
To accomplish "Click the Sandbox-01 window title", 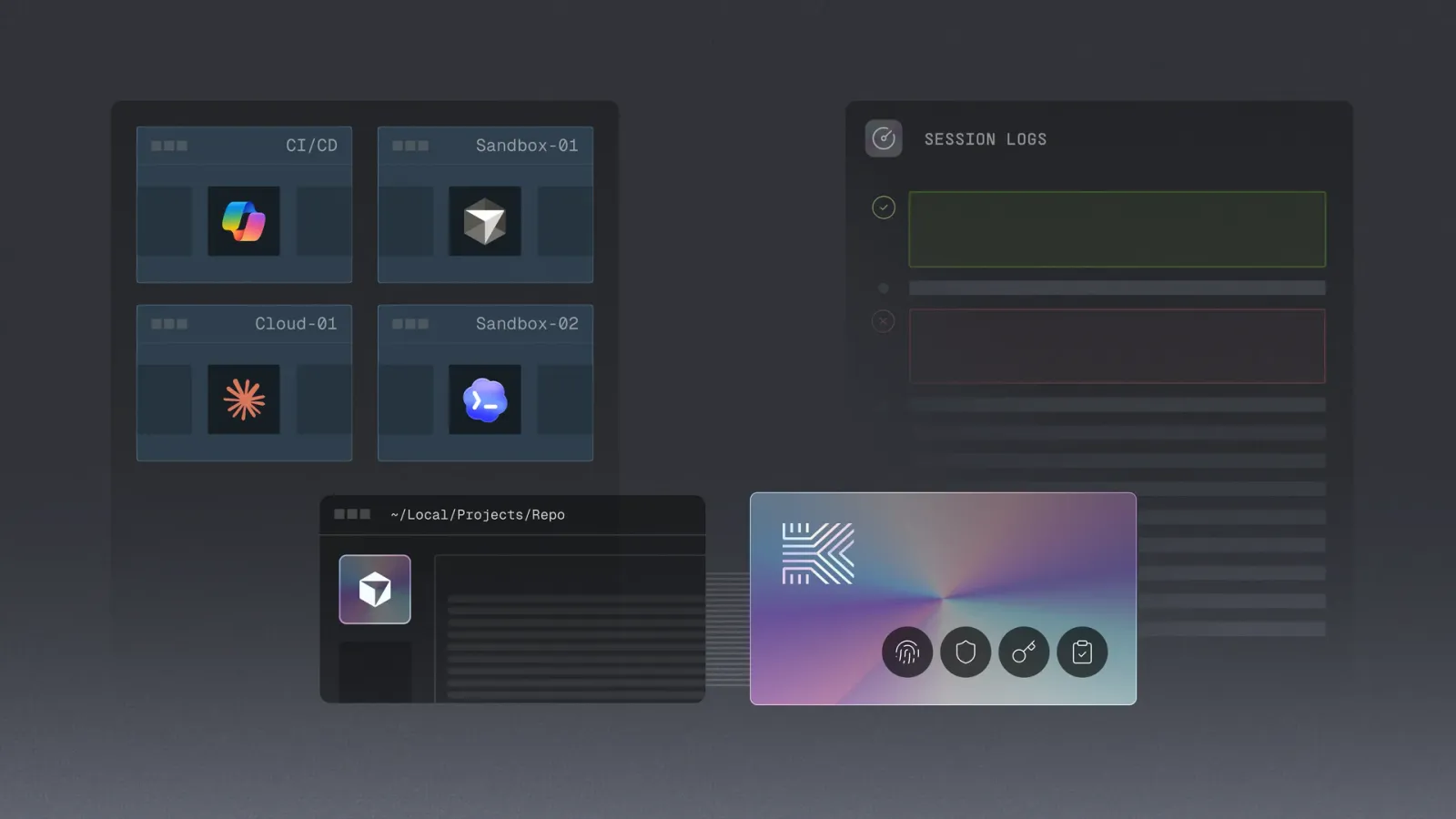I will pos(527,146).
